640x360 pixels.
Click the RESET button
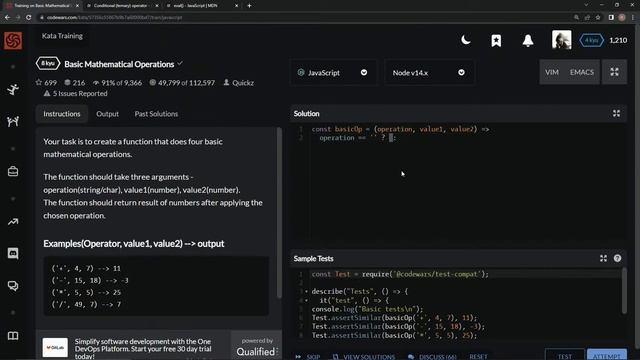click(x=478, y=356)
